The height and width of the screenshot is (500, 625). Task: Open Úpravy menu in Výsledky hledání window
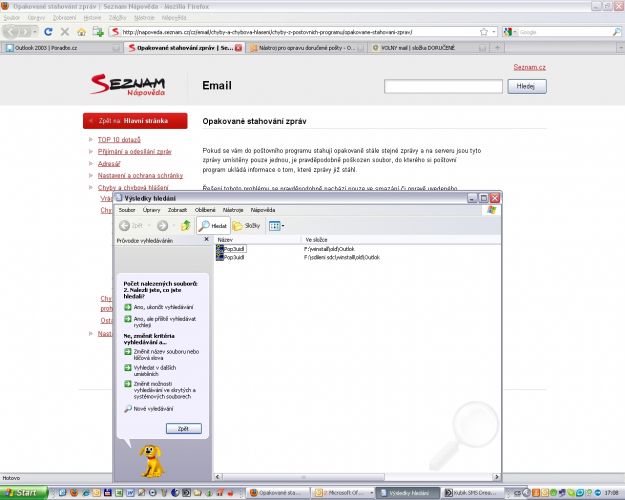(x=151, y=210)
